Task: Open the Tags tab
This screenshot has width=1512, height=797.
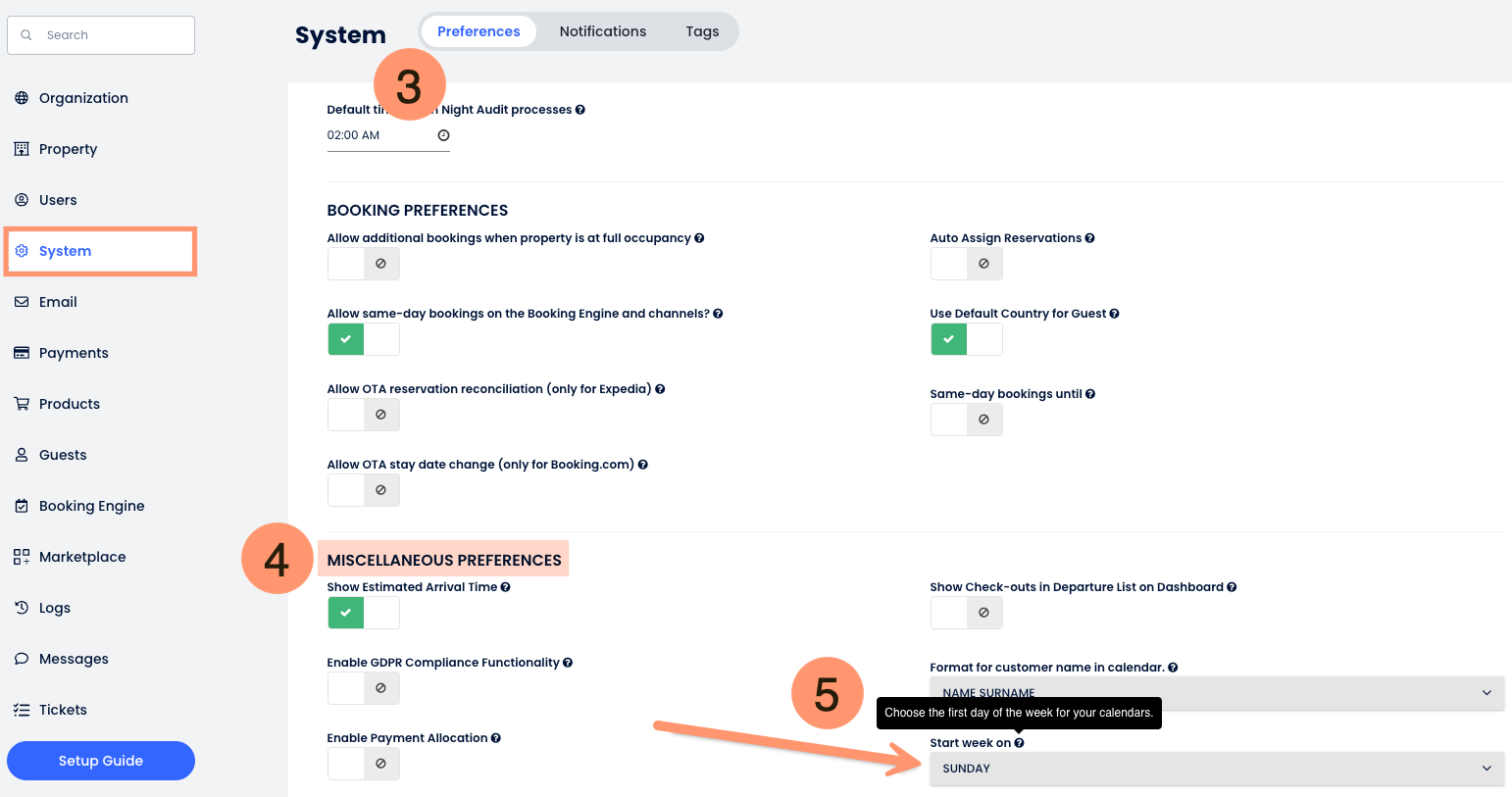Action: pos(702,31)
